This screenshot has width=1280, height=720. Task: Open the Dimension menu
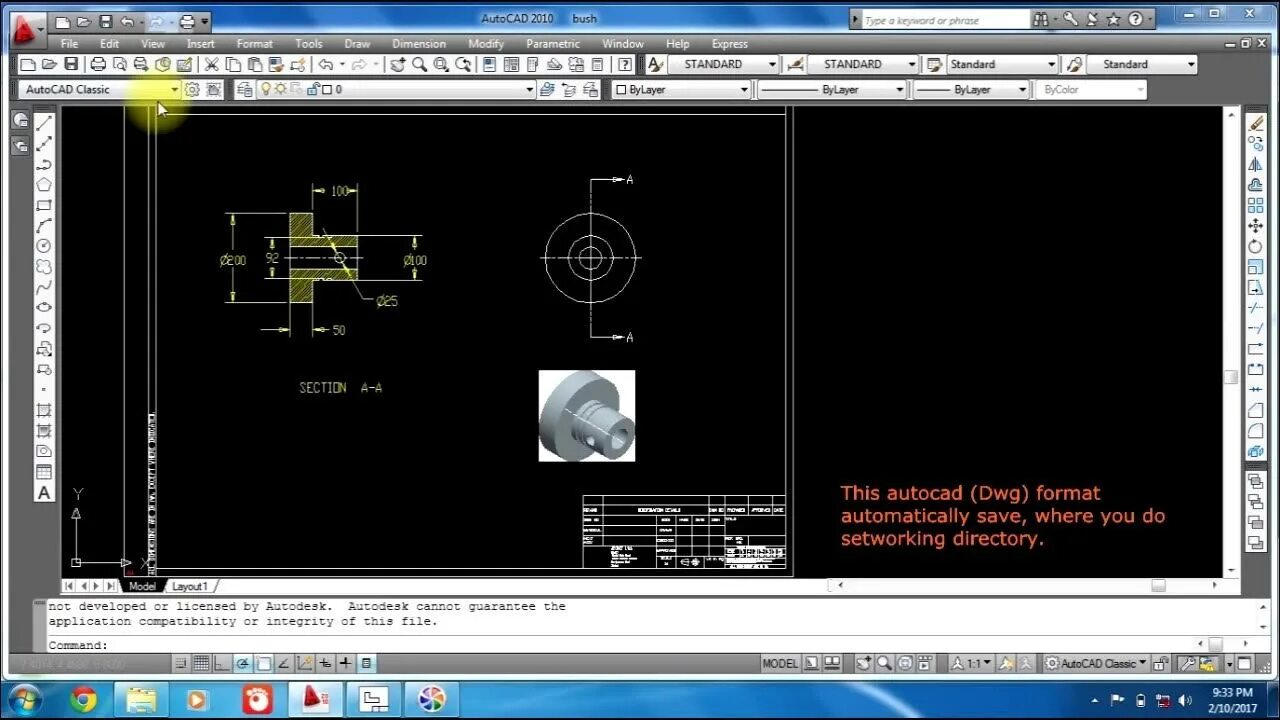419,44
